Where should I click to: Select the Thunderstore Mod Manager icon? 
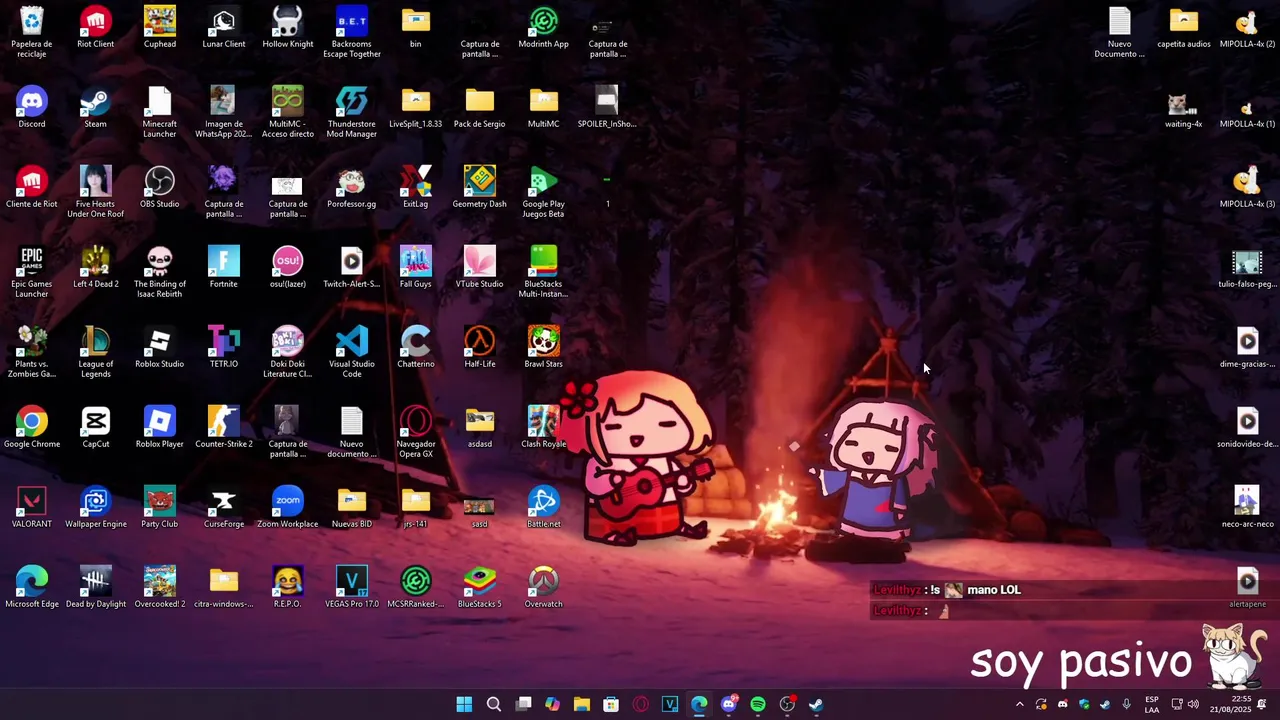[352, 112]
